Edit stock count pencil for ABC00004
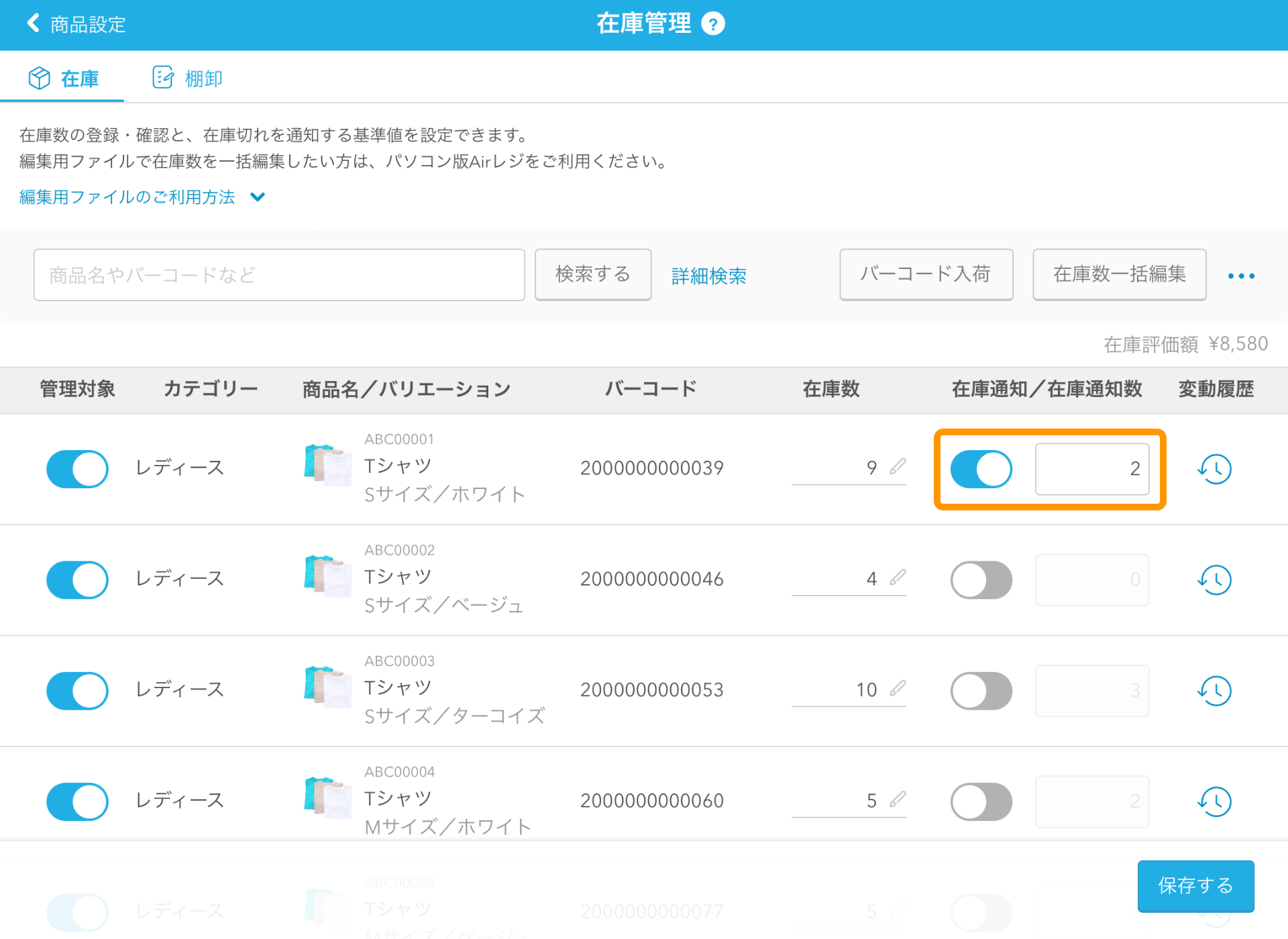Image resolution: width=1288 pixels, height=939 pixels. [x=898, y=798]
